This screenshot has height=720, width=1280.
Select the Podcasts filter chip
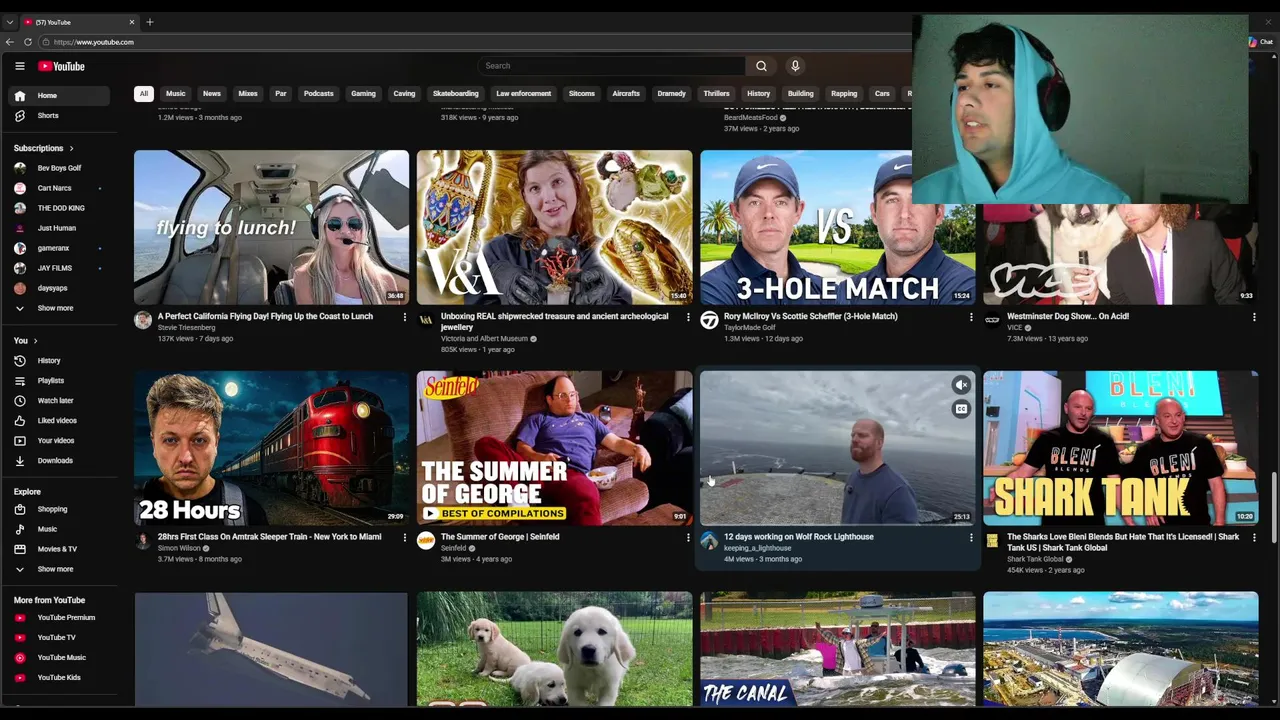click(319, 94)
